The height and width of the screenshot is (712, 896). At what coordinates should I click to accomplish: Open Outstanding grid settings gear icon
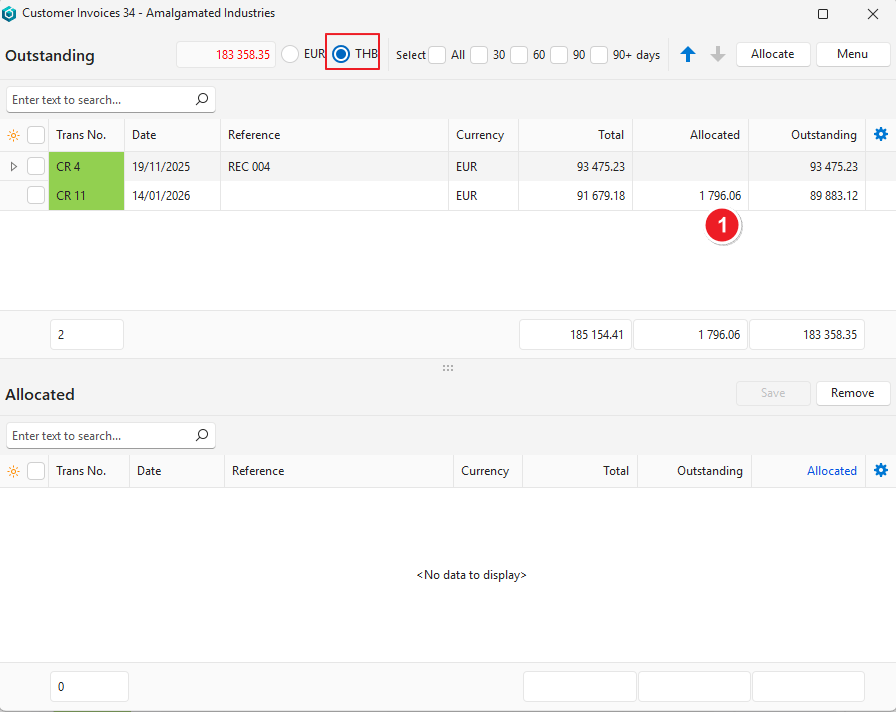880,135
